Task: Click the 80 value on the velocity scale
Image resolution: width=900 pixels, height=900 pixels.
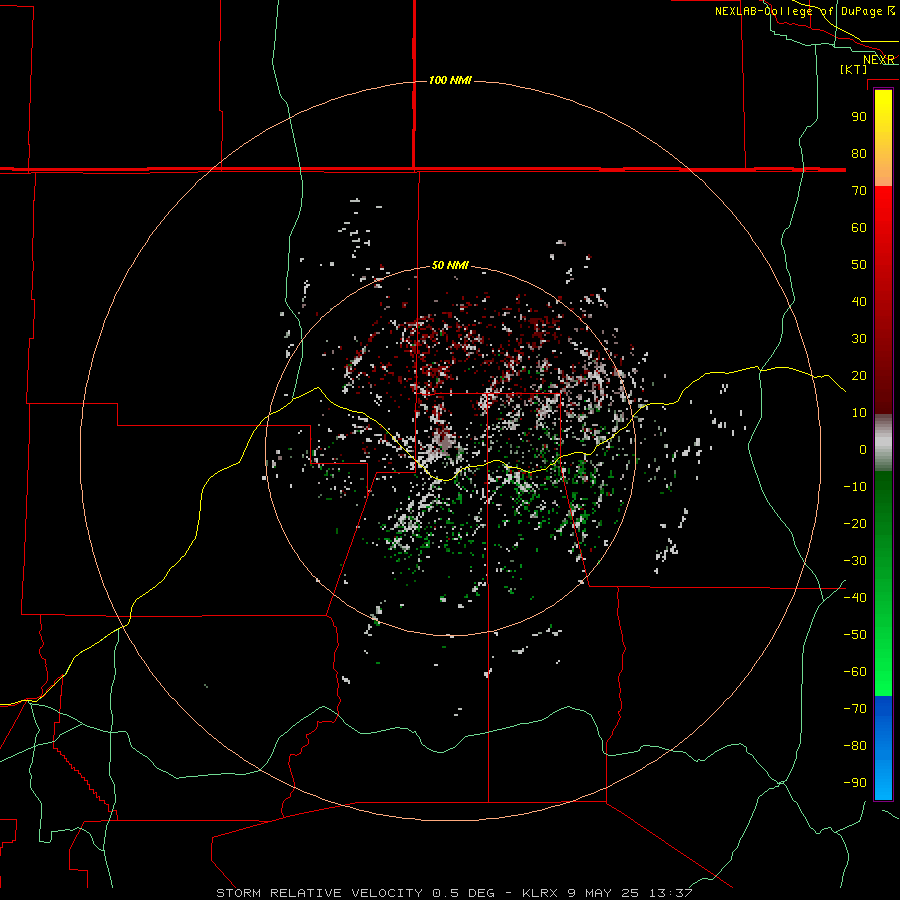Action: [859, 153]
